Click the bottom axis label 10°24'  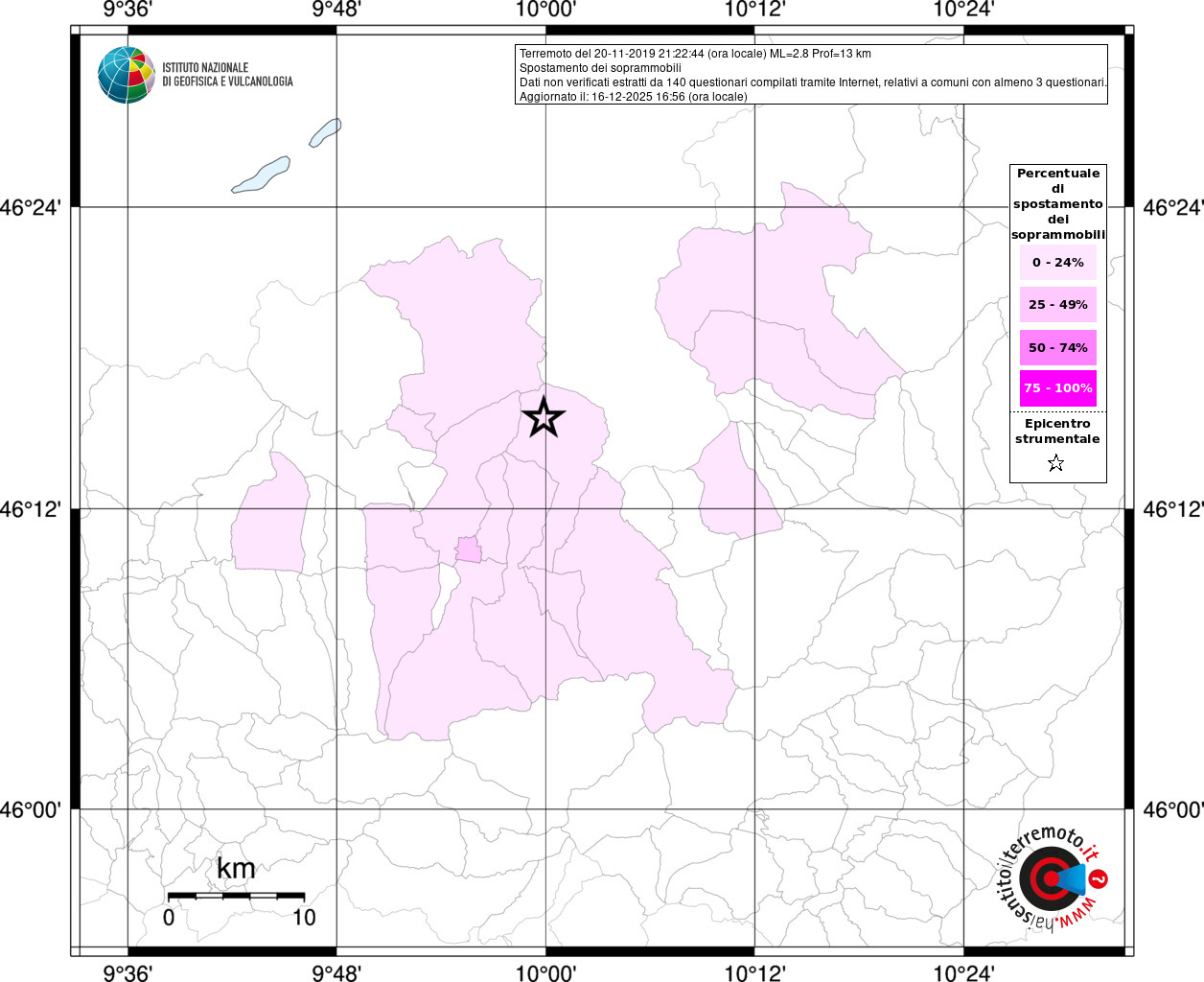coord(963,973)
